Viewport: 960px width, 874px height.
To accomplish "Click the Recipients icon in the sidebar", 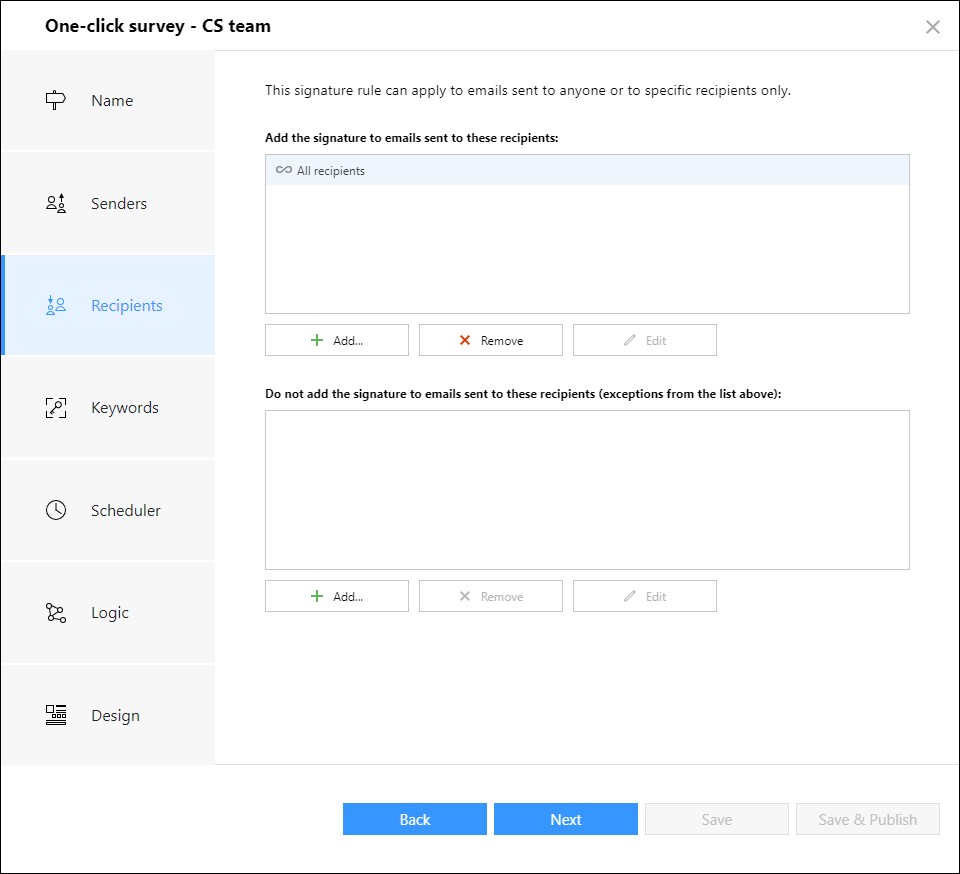I will point(56,305).
